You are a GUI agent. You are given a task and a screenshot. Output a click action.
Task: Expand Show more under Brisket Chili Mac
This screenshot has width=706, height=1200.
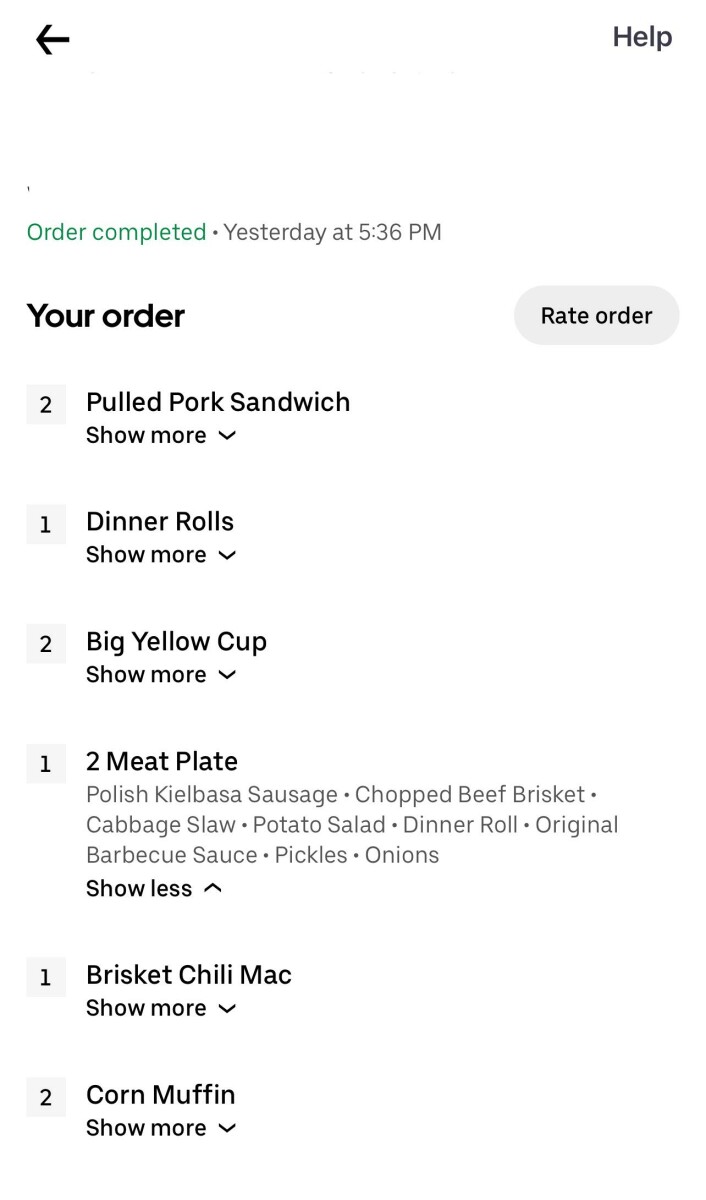[x=161, y=1008]
